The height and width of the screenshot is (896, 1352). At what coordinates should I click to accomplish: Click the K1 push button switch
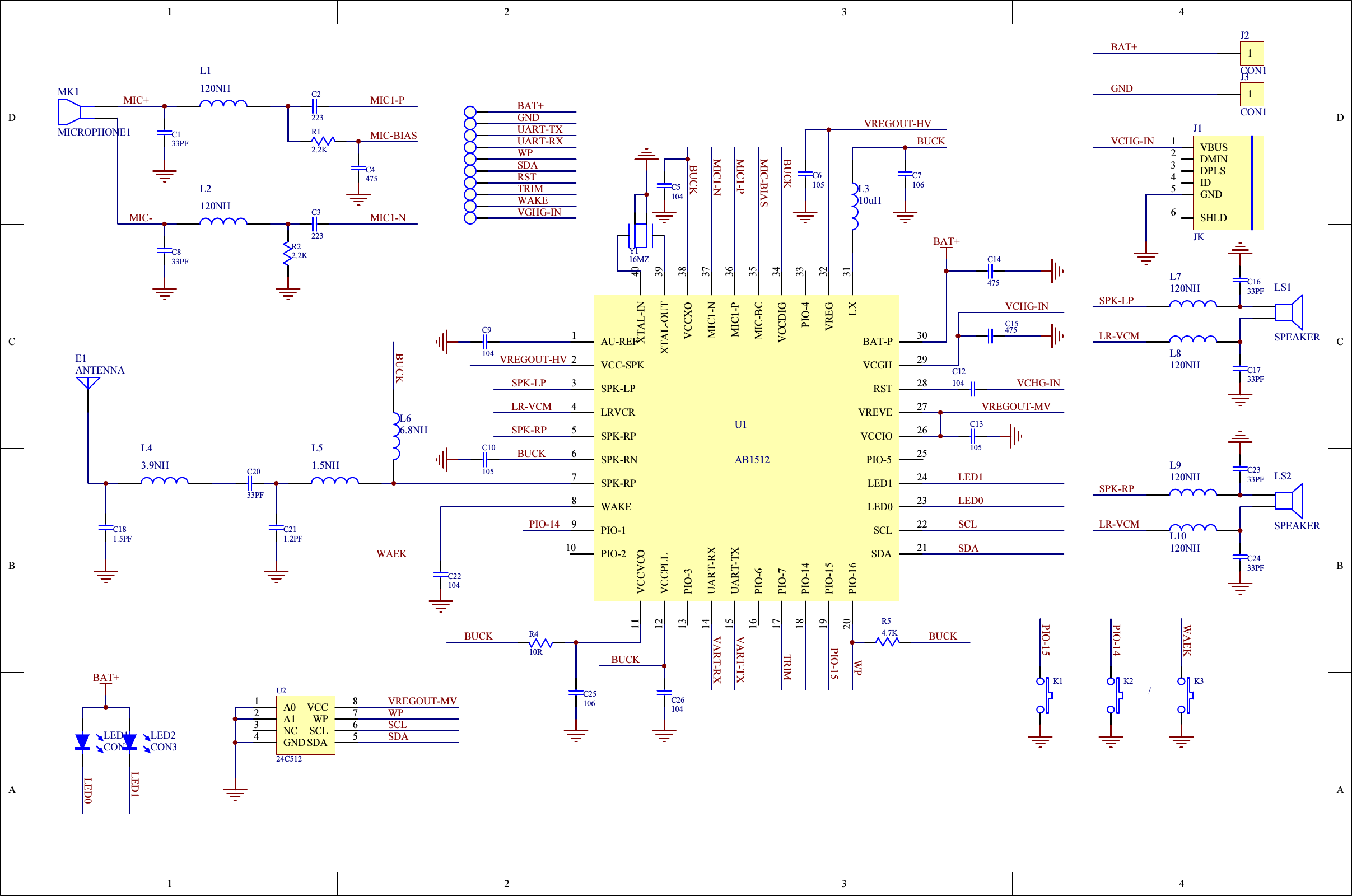coord(1045,696)
